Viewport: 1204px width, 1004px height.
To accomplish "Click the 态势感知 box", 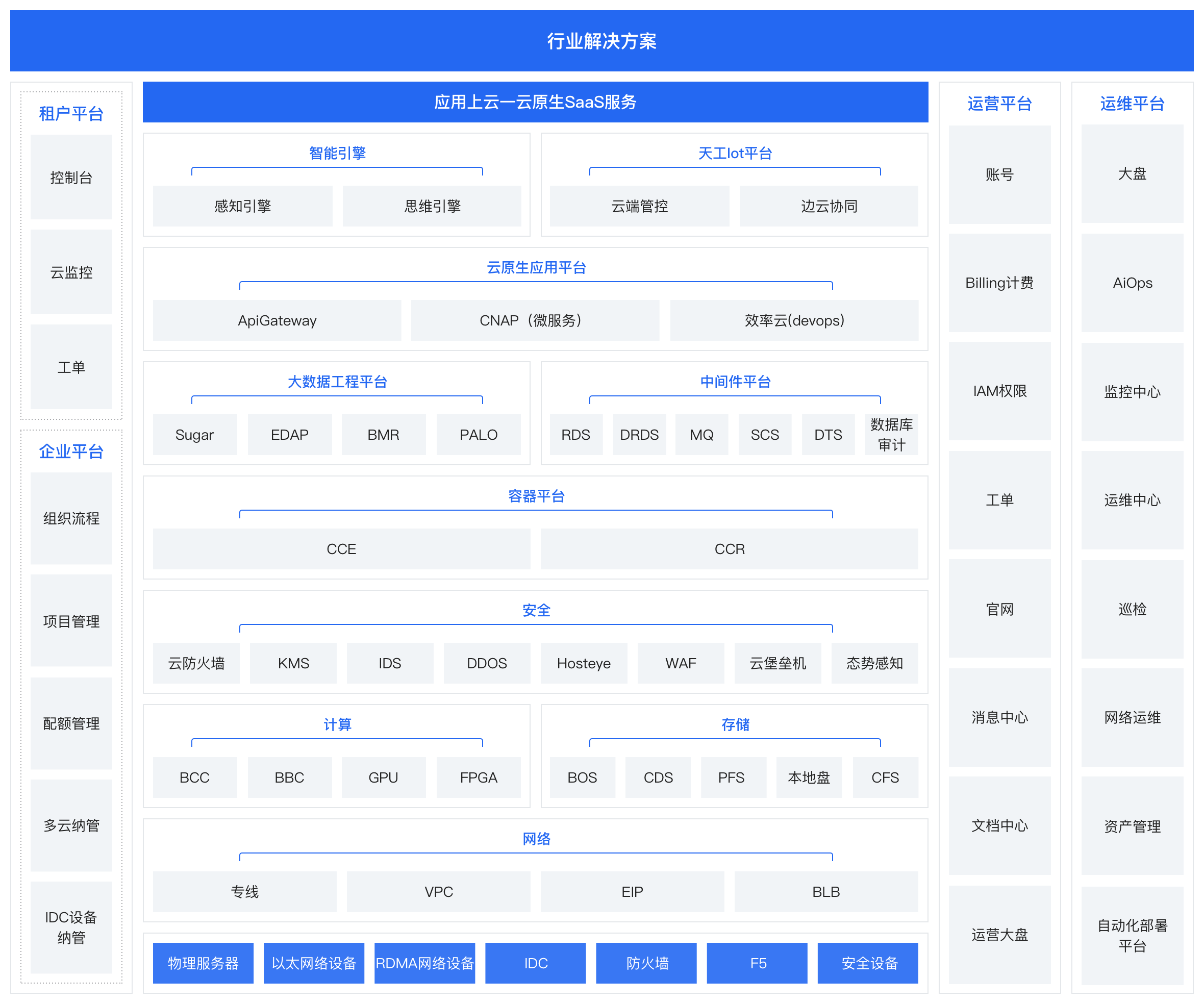I will 875,663.
